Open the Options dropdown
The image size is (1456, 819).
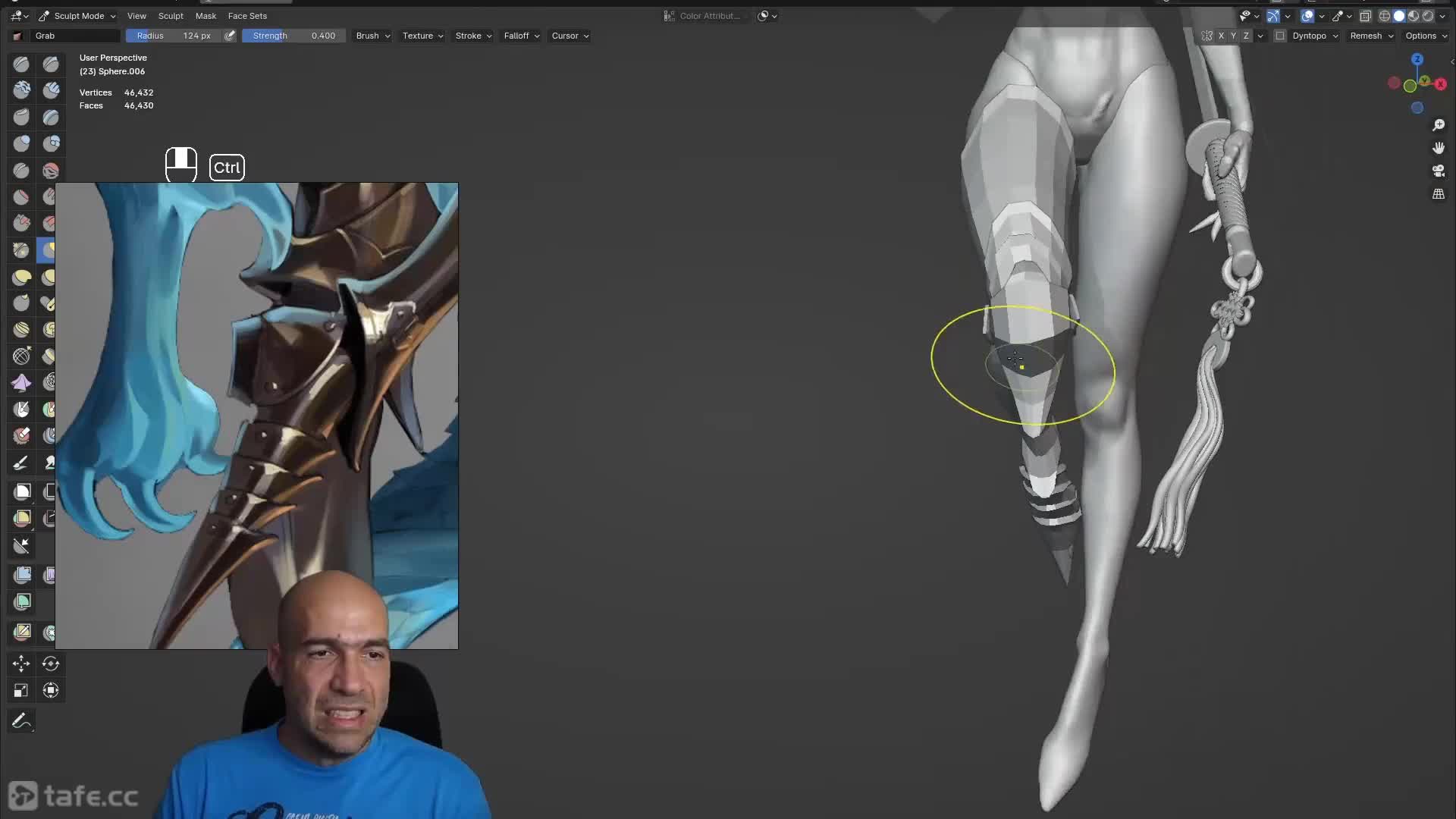(1426, 36)
